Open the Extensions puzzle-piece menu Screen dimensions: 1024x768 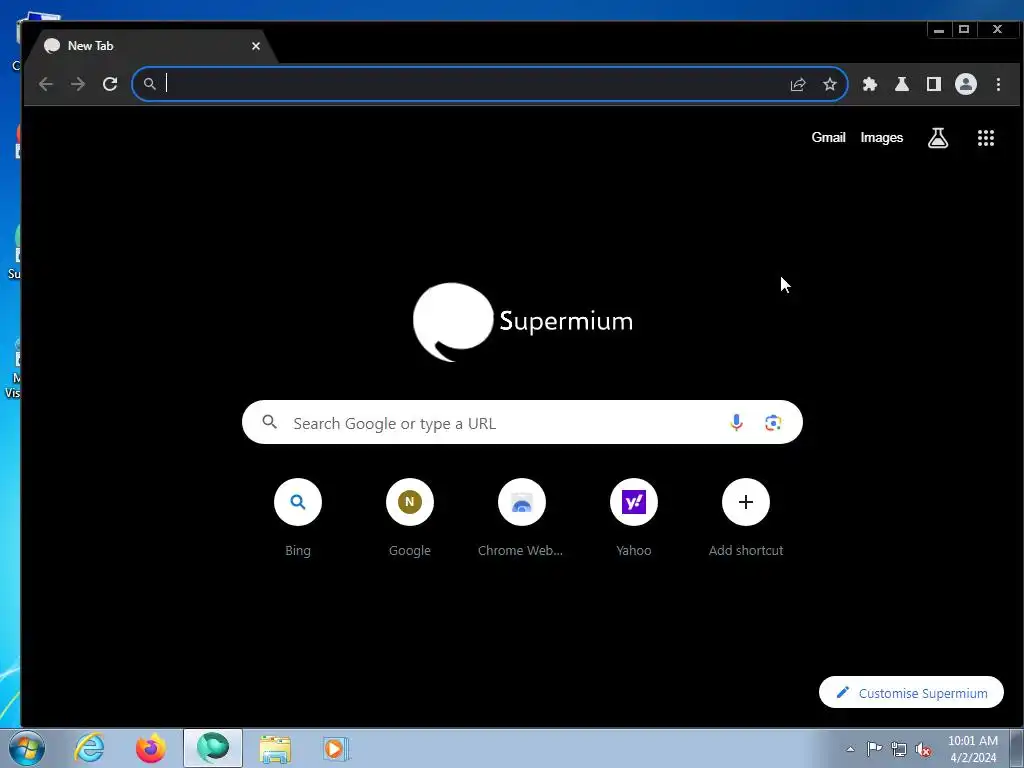pos(870,84)
